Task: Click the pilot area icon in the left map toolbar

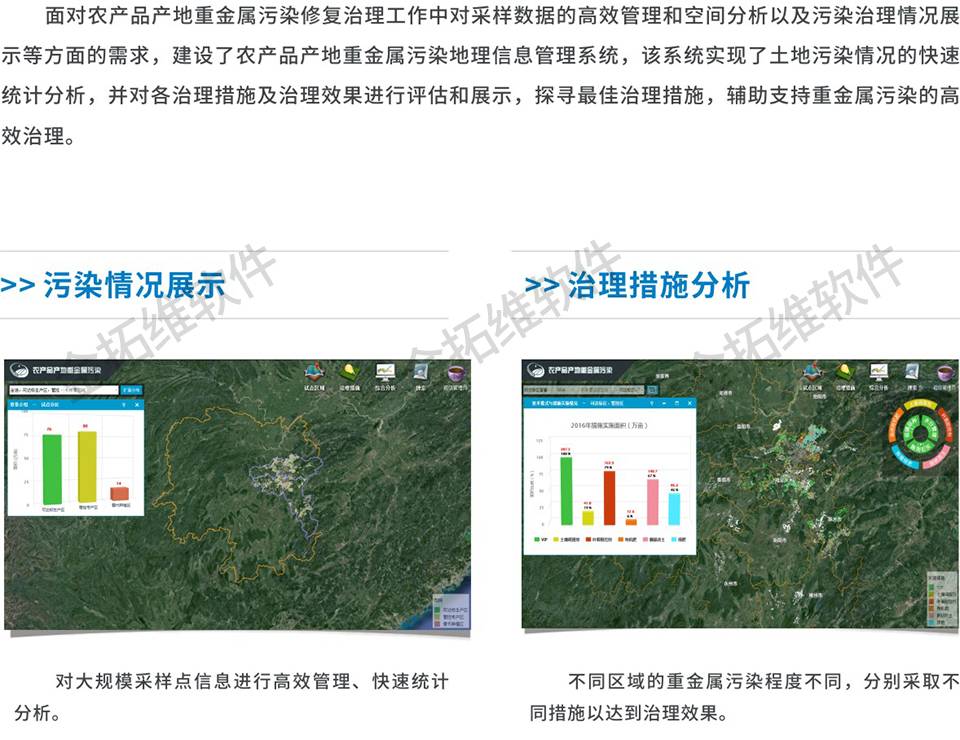Action: pyautogui.click(x=313, y=372)
